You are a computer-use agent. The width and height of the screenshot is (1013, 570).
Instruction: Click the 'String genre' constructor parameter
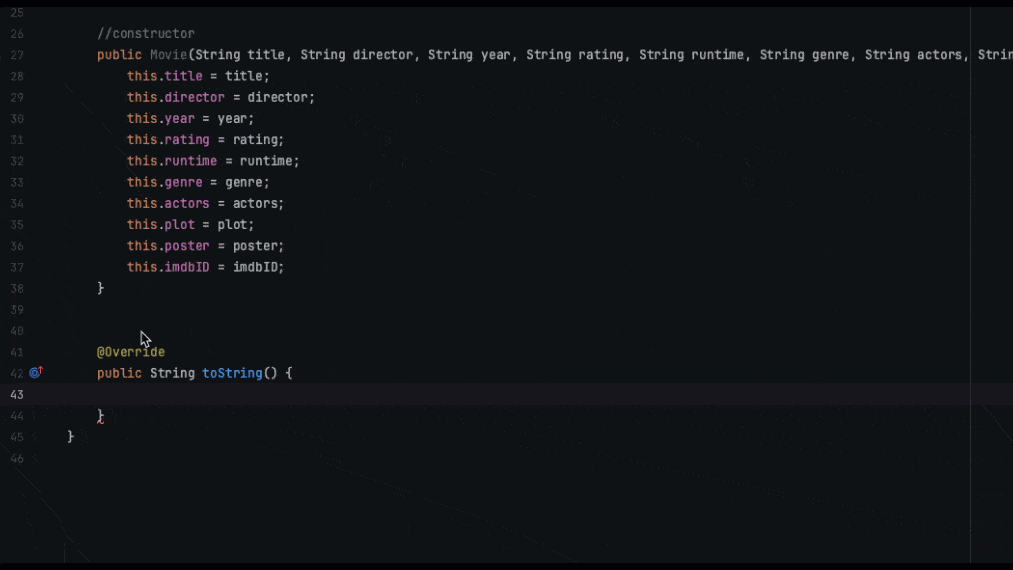click(x=804, y=55)
